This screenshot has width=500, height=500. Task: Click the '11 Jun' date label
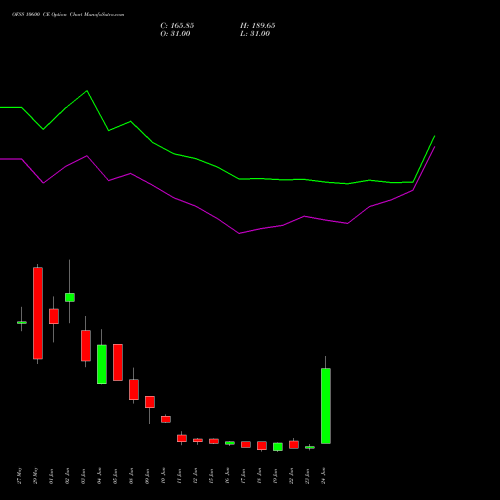pyautogui.click(x=179, y=476)
